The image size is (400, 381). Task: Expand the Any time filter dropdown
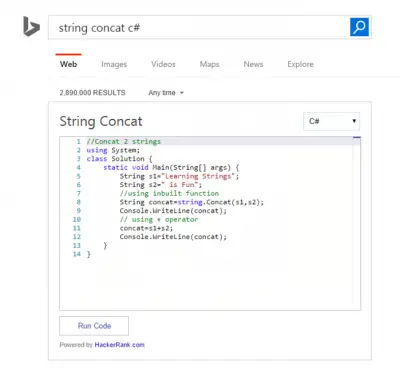pos(166,93)
